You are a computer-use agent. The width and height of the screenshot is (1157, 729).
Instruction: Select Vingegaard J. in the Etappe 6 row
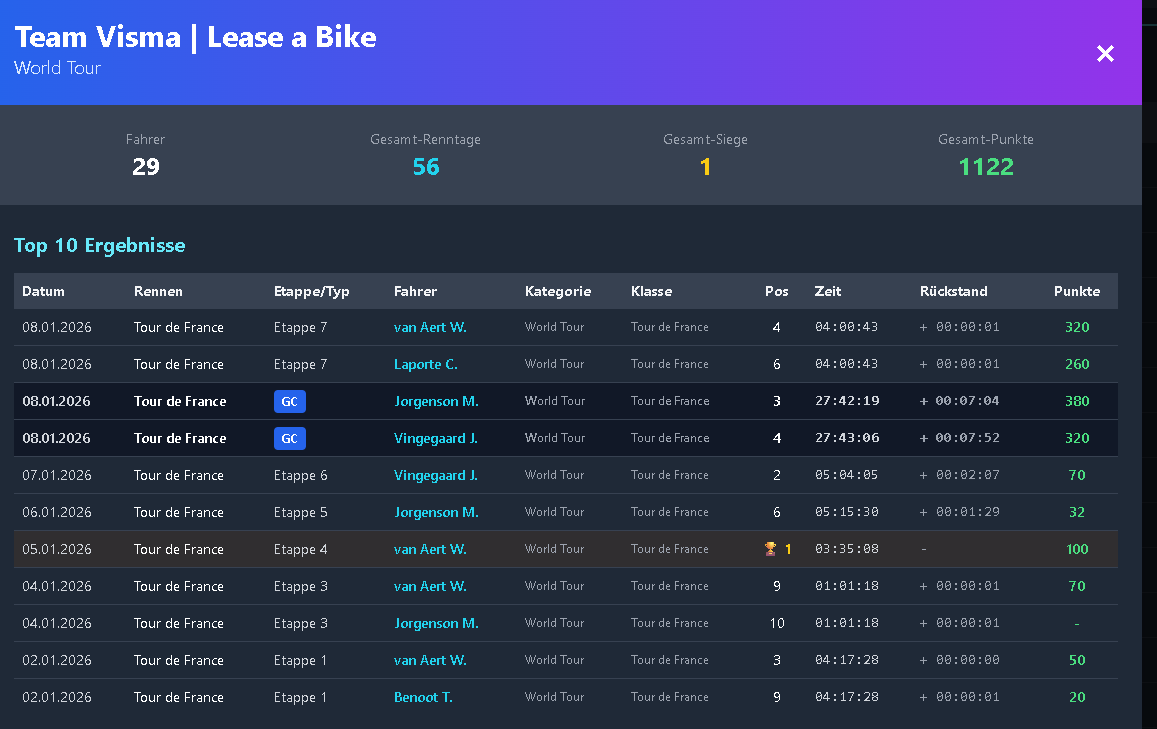[x=435, y=475]
